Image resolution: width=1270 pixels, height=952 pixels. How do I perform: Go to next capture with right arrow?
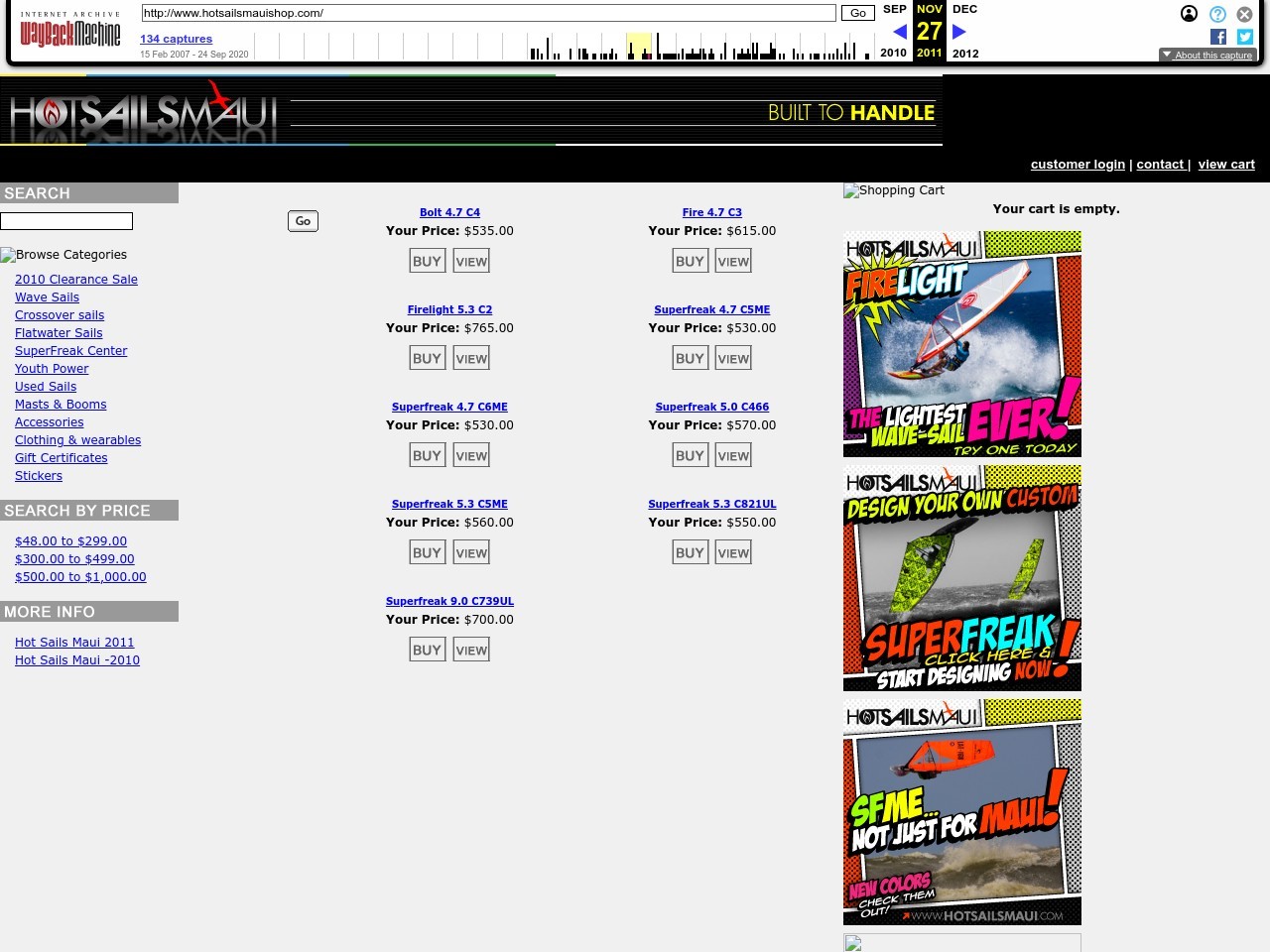(958, 32)
